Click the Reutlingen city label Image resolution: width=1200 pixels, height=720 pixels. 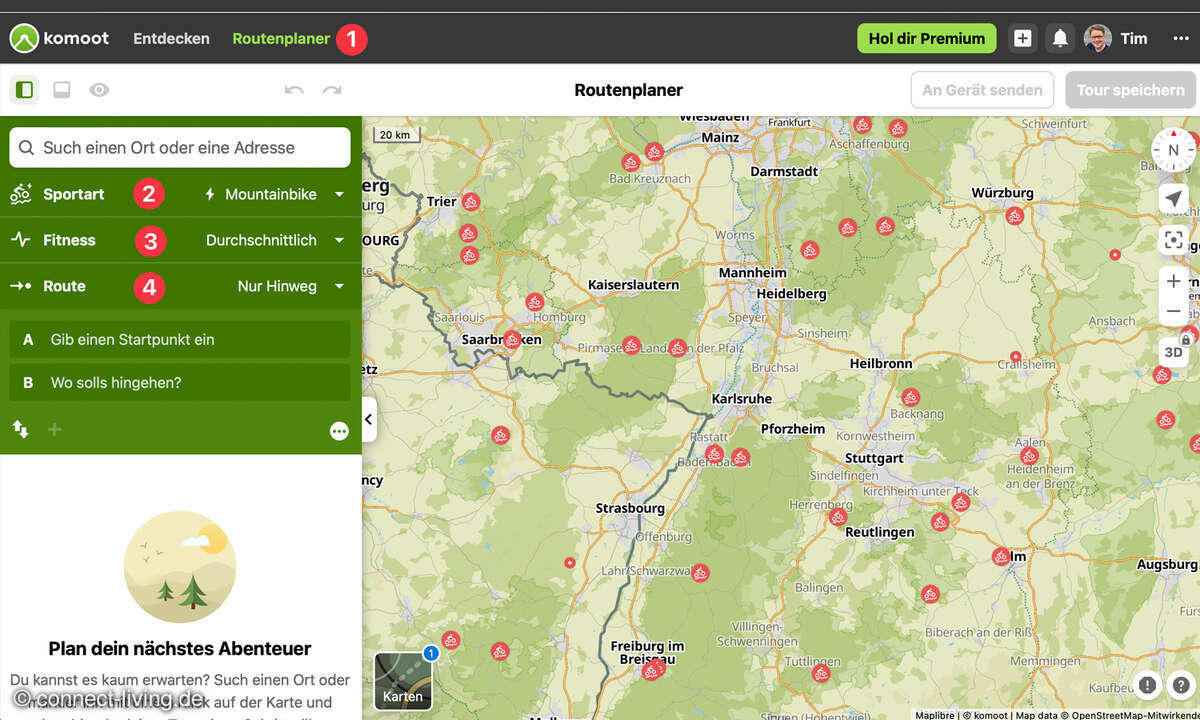(880, 532)
